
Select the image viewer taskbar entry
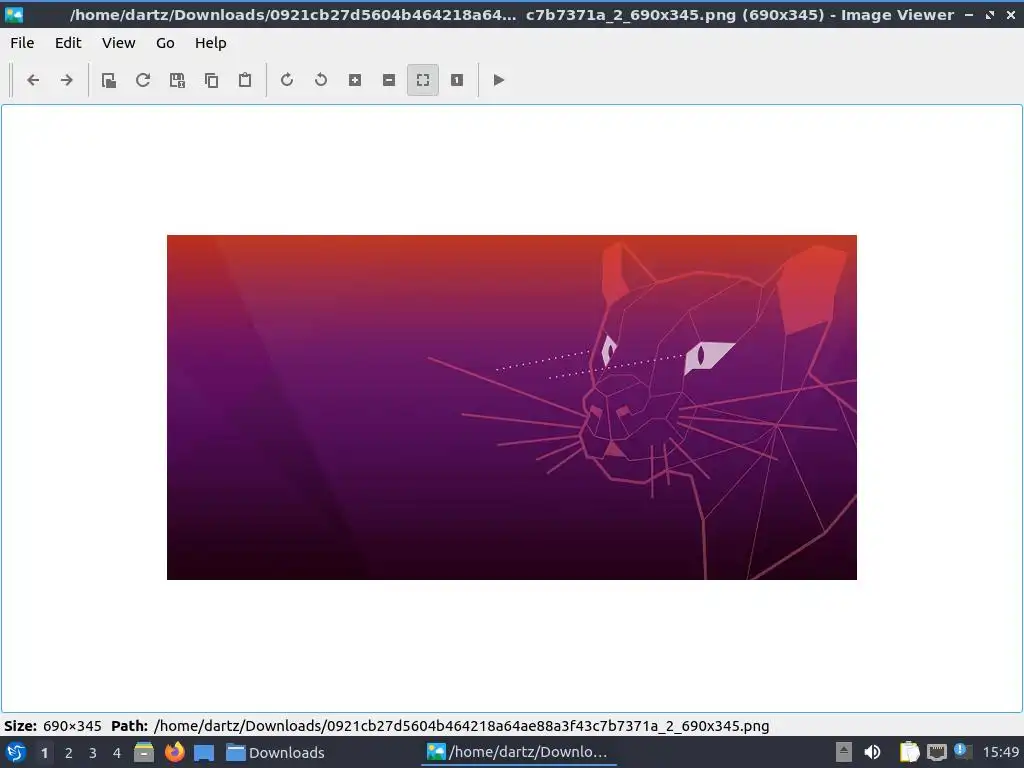(x=519, y=752)
